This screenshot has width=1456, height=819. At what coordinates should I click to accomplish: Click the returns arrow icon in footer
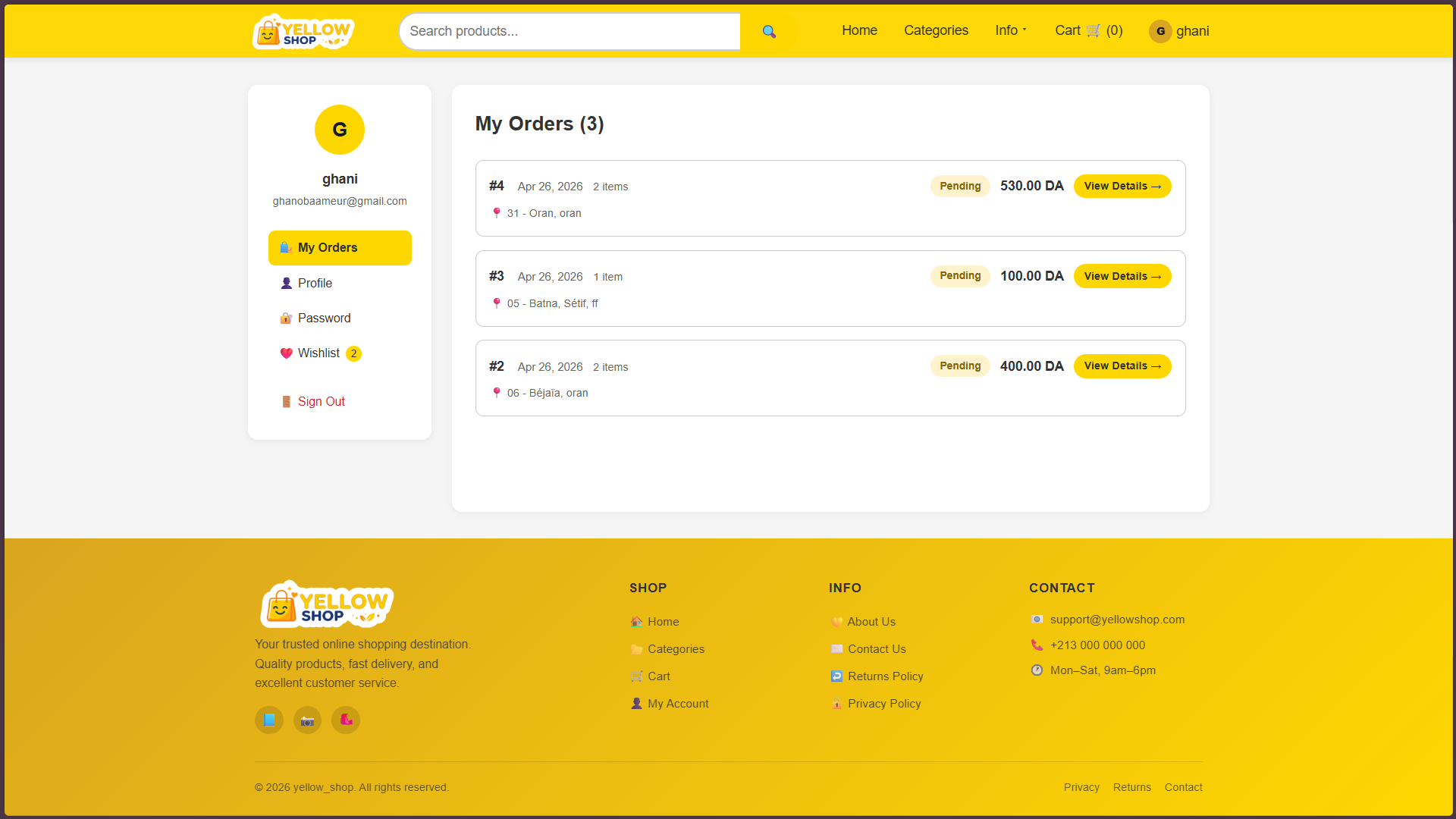tap(836, 676)
